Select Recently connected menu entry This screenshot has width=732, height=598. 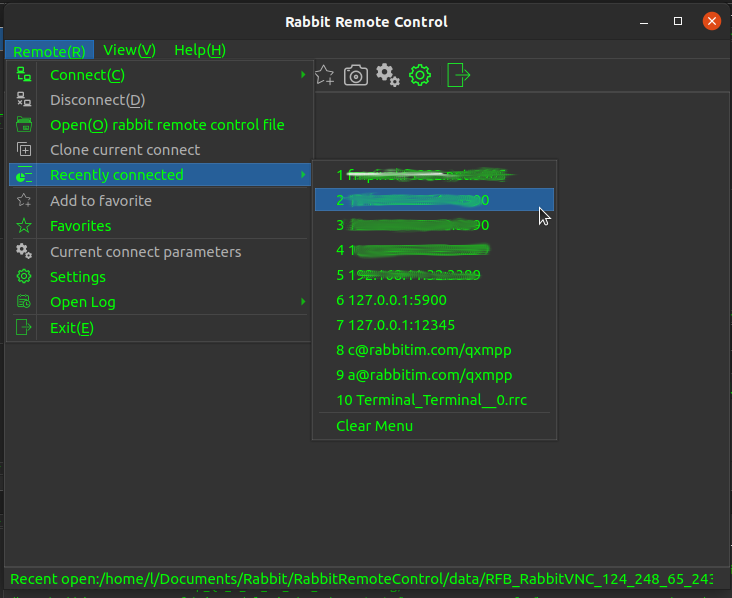pyautogui.click(x=160, y=175)
